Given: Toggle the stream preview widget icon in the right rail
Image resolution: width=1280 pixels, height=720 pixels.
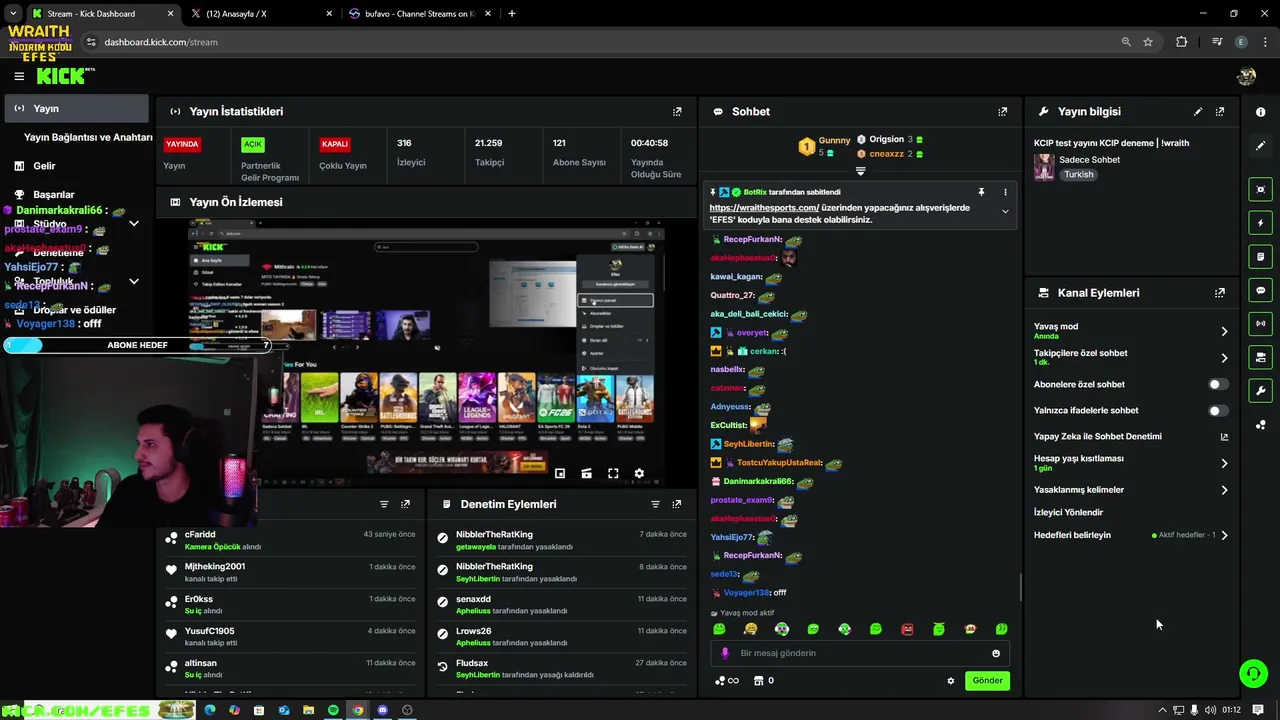Looking at the screenshot, I should pyautogui.click(x=1261, y=189).
